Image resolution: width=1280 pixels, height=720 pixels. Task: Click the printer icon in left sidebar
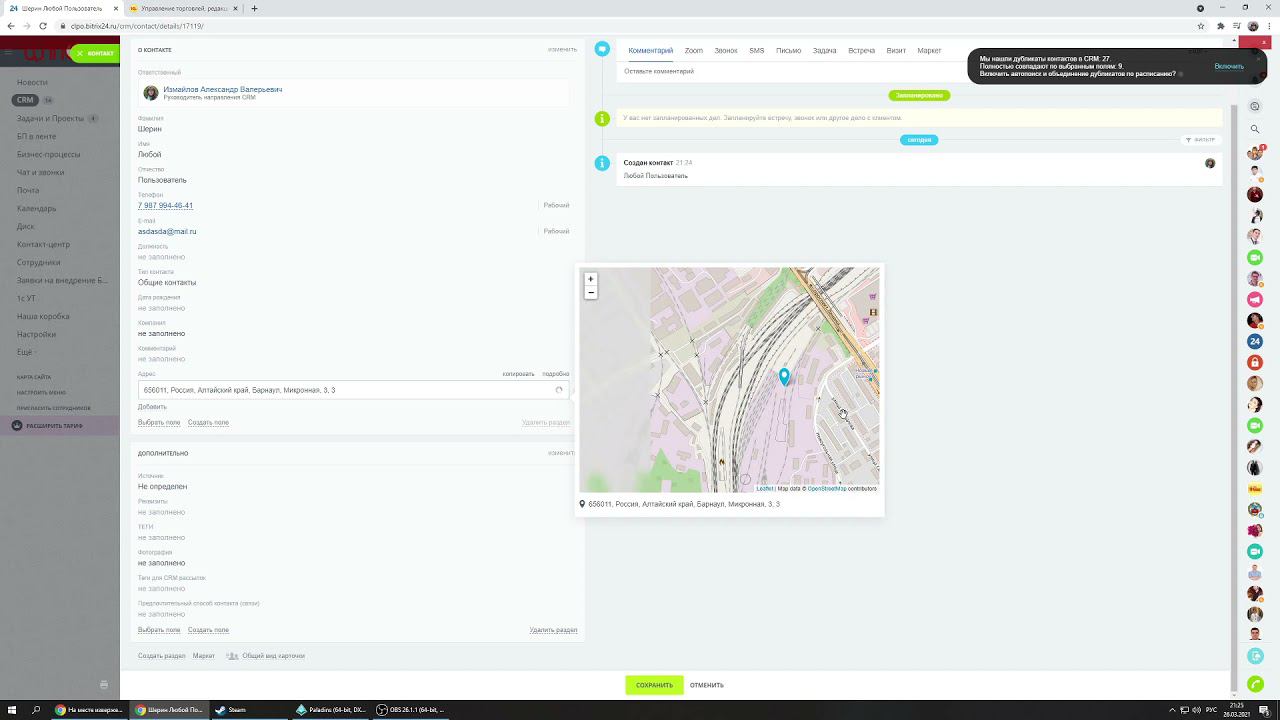tap(104, 685)
